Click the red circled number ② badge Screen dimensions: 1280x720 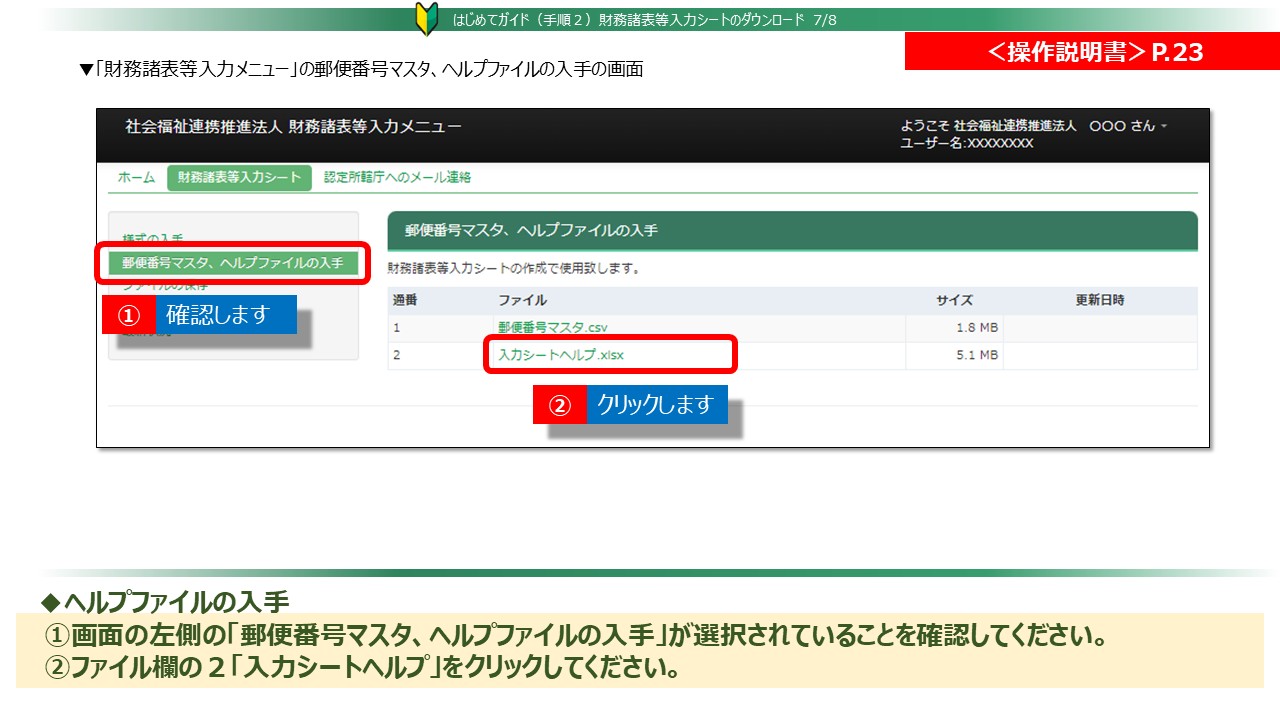pos(560,405)
